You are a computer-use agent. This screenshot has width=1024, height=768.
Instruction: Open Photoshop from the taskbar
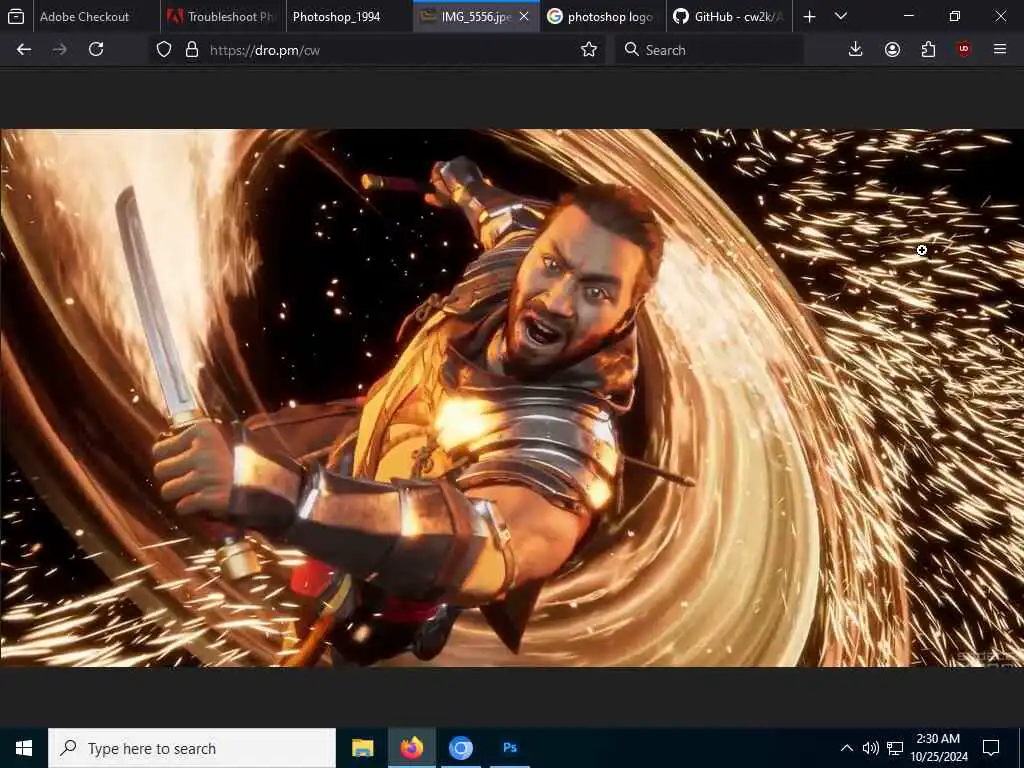[x=510, y=748]
